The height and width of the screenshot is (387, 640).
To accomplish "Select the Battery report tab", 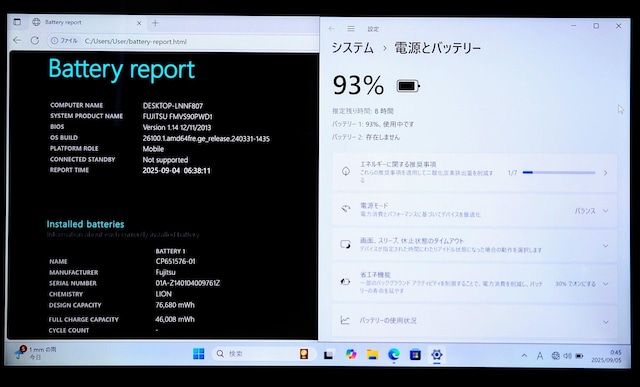I will [x=87, y=22].
